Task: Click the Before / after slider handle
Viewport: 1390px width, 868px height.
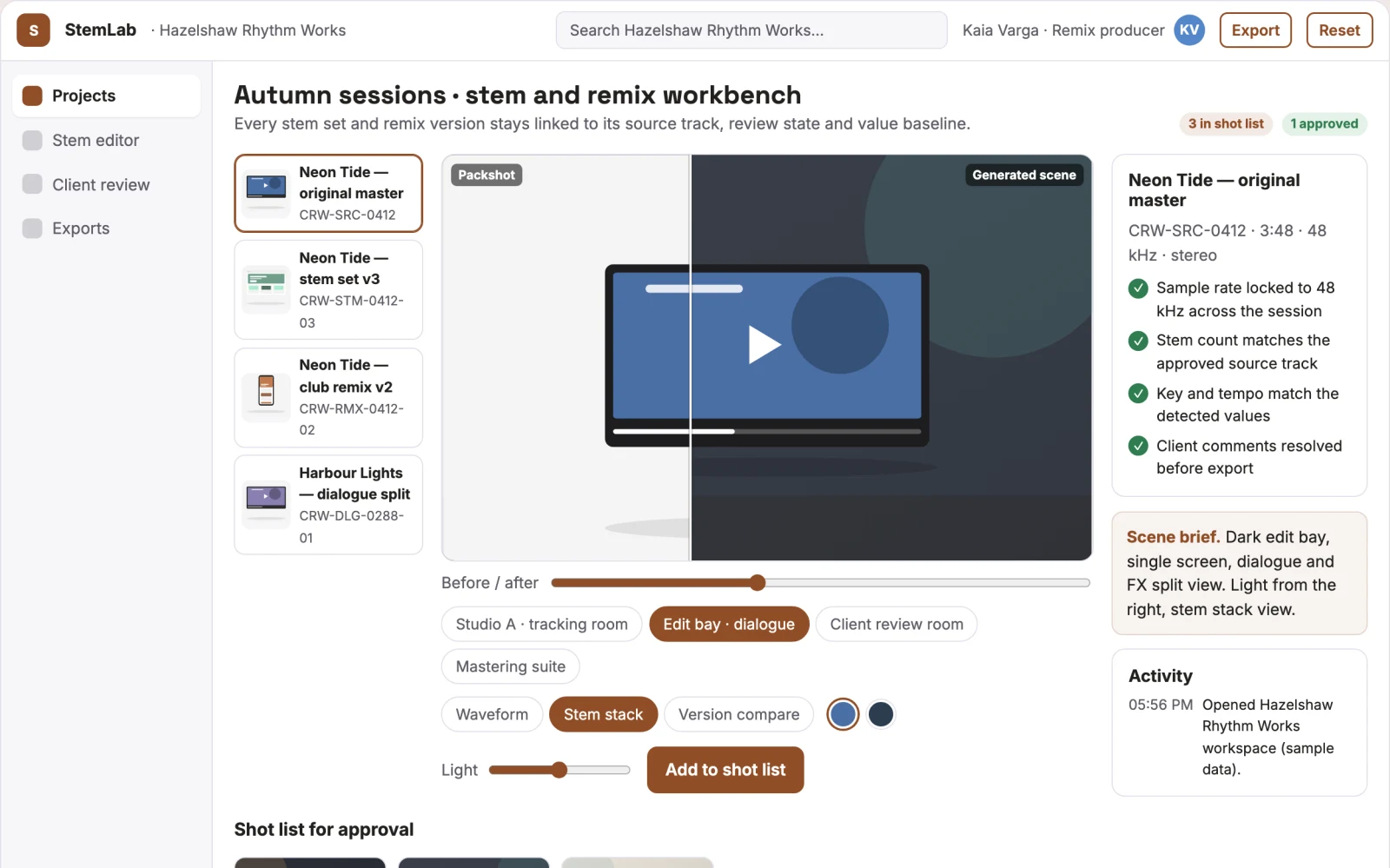Action: 758,582
